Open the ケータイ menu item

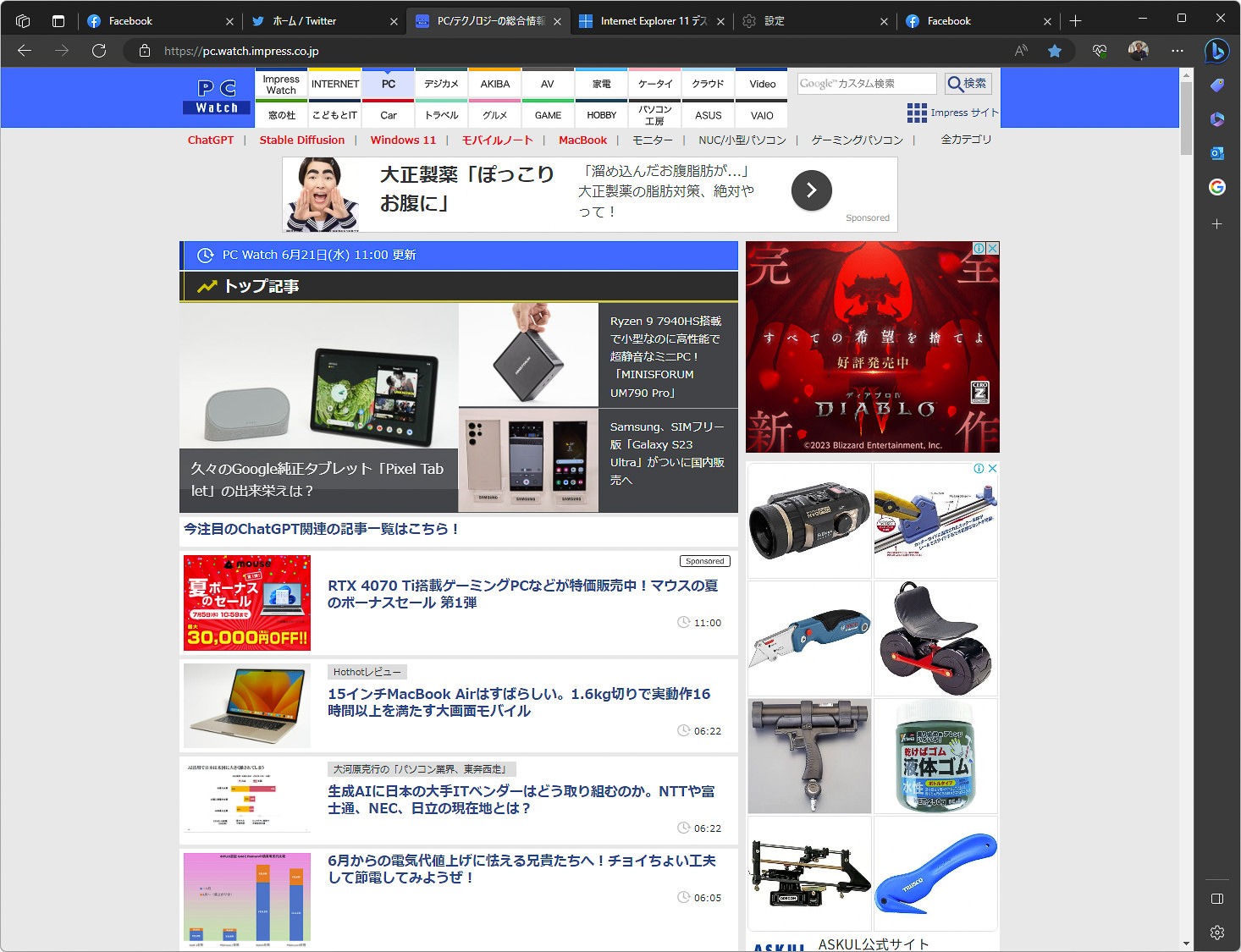[x=655, y=84]
